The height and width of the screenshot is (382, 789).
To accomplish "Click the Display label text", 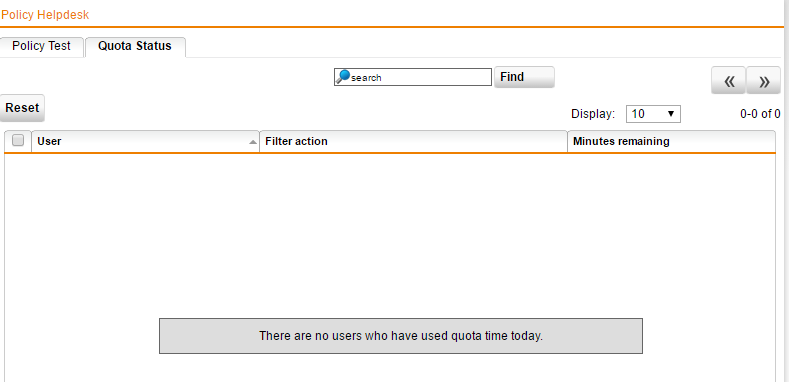I will pos(593,114).
